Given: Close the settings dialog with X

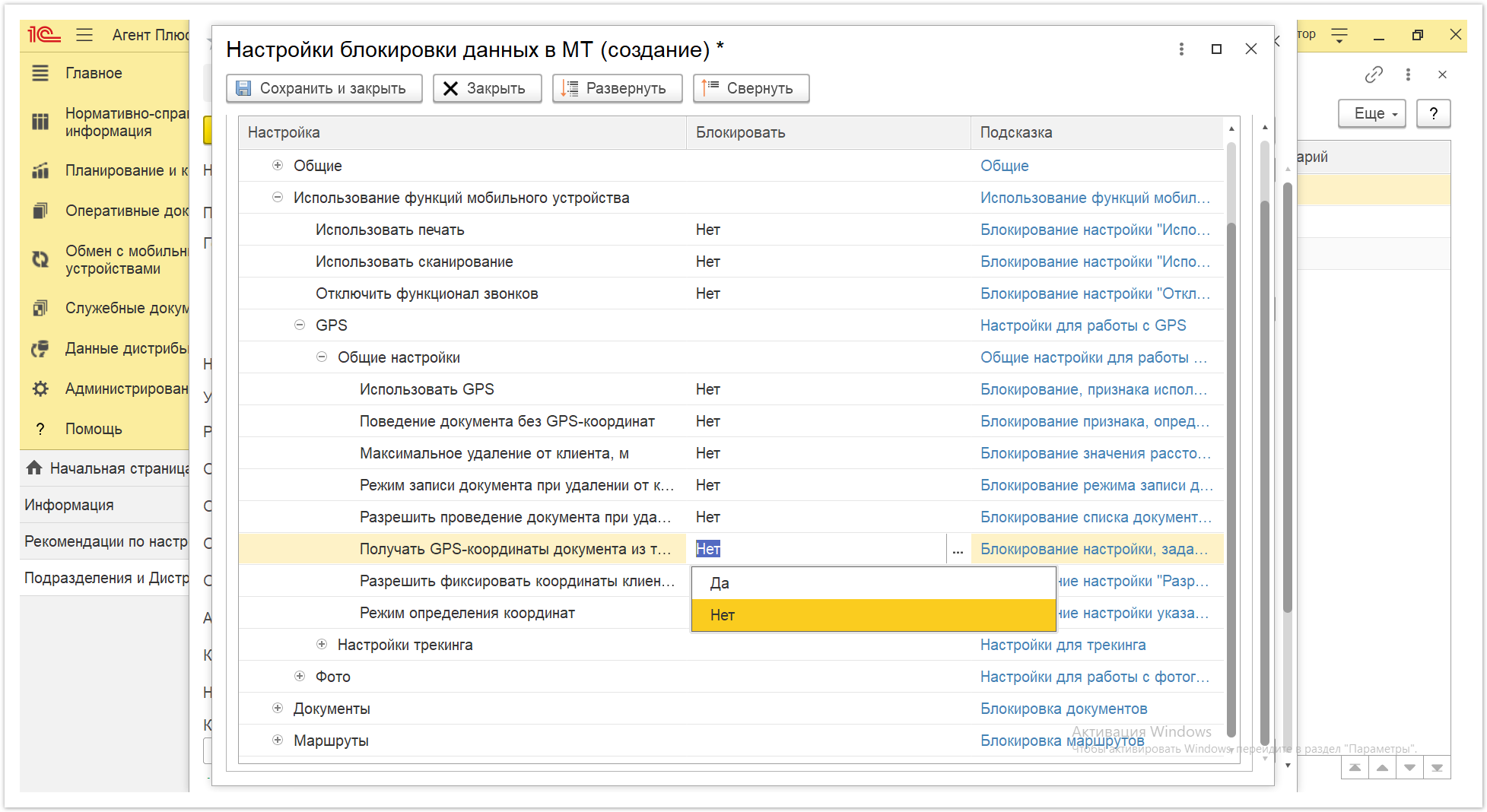Looking at the screenshot, I should (x=1251, y=49).
